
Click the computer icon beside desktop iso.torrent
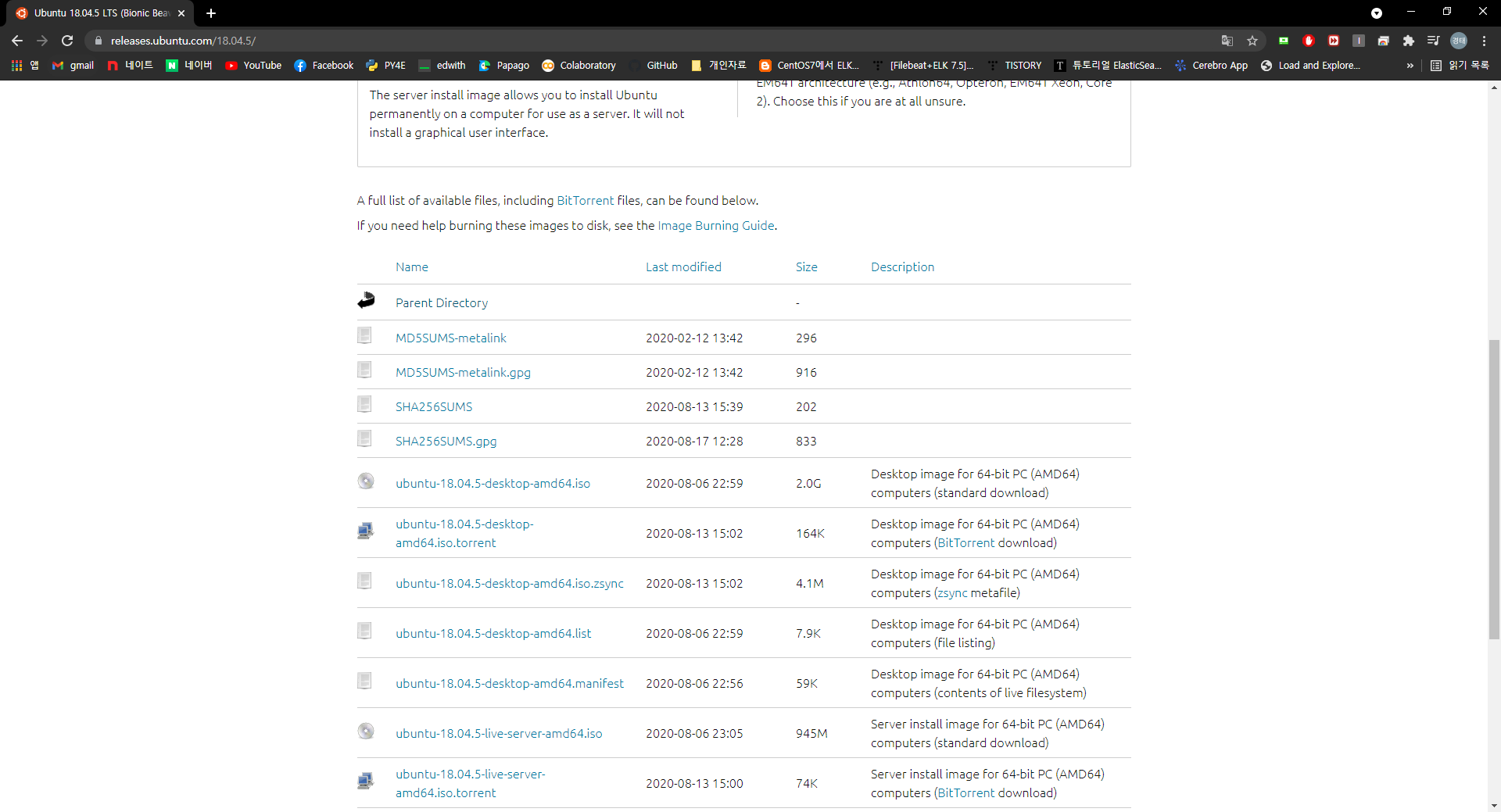[x=366, y=531]
